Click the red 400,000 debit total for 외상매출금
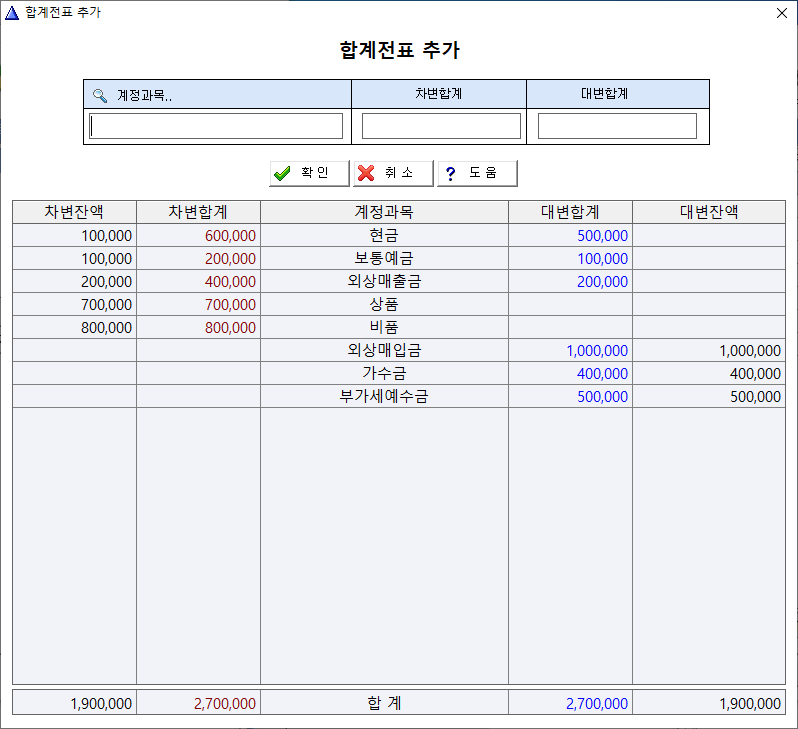The image size is (798, 729). [x=231, y=282]
